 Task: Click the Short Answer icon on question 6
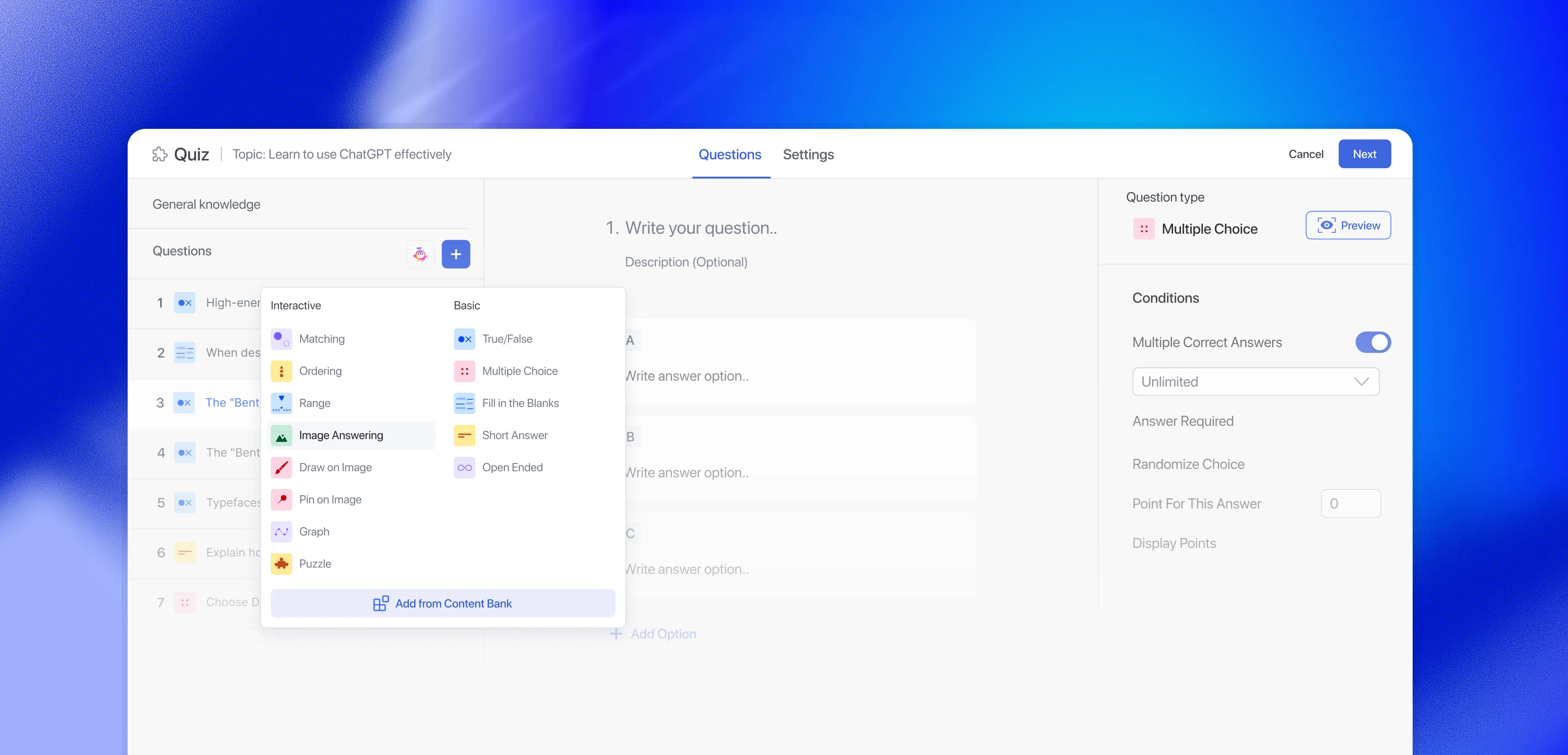(184, 552)
